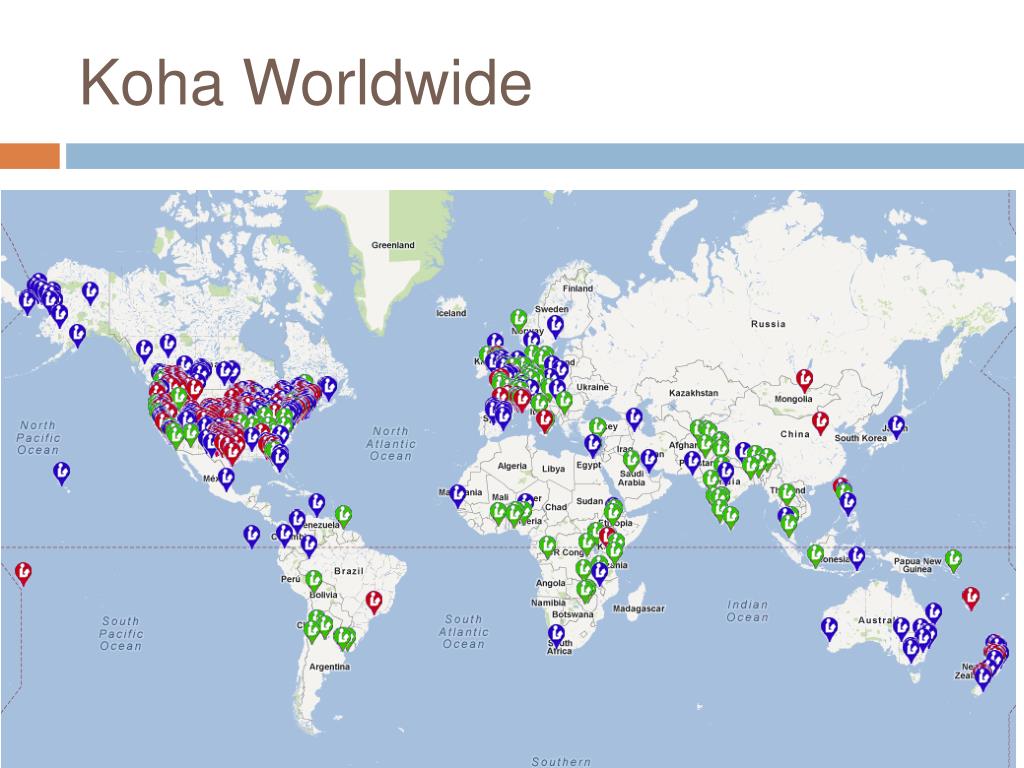Select the South Pacific Ocean label
The image size is (1024, 768).
coord(121,633)
